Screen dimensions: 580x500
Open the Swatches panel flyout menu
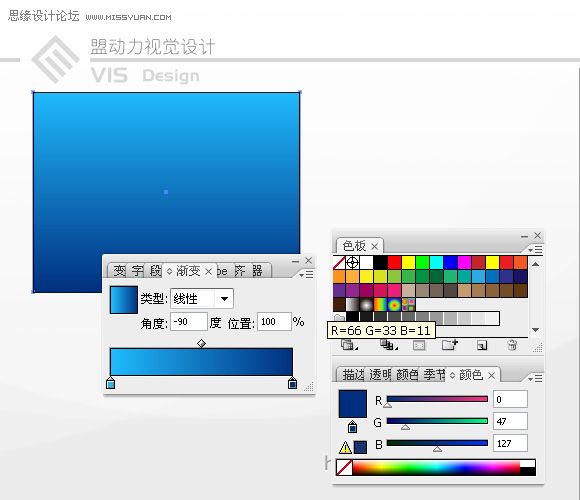click(535, 250)
